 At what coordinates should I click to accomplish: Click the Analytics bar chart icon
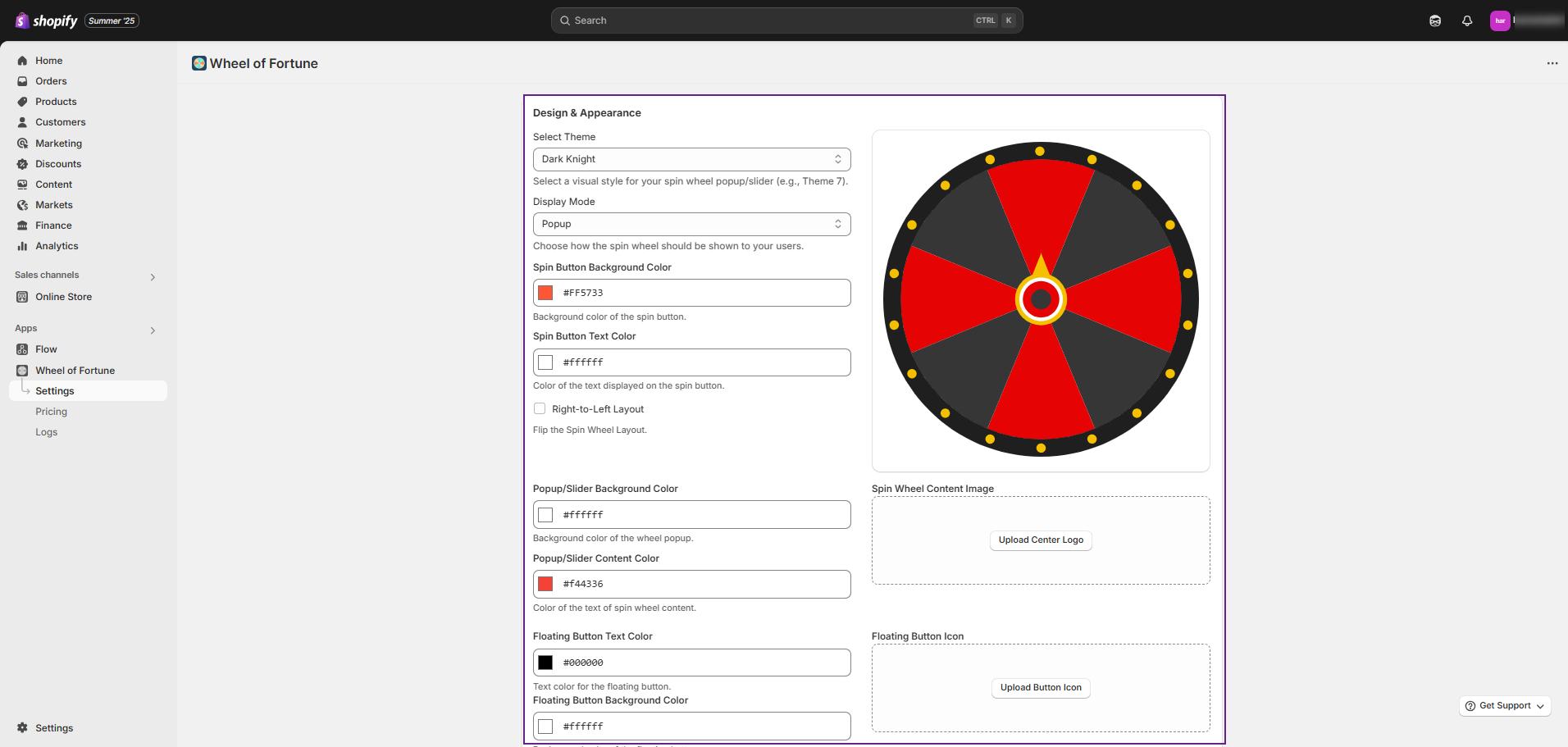click(x=22, y=246)
